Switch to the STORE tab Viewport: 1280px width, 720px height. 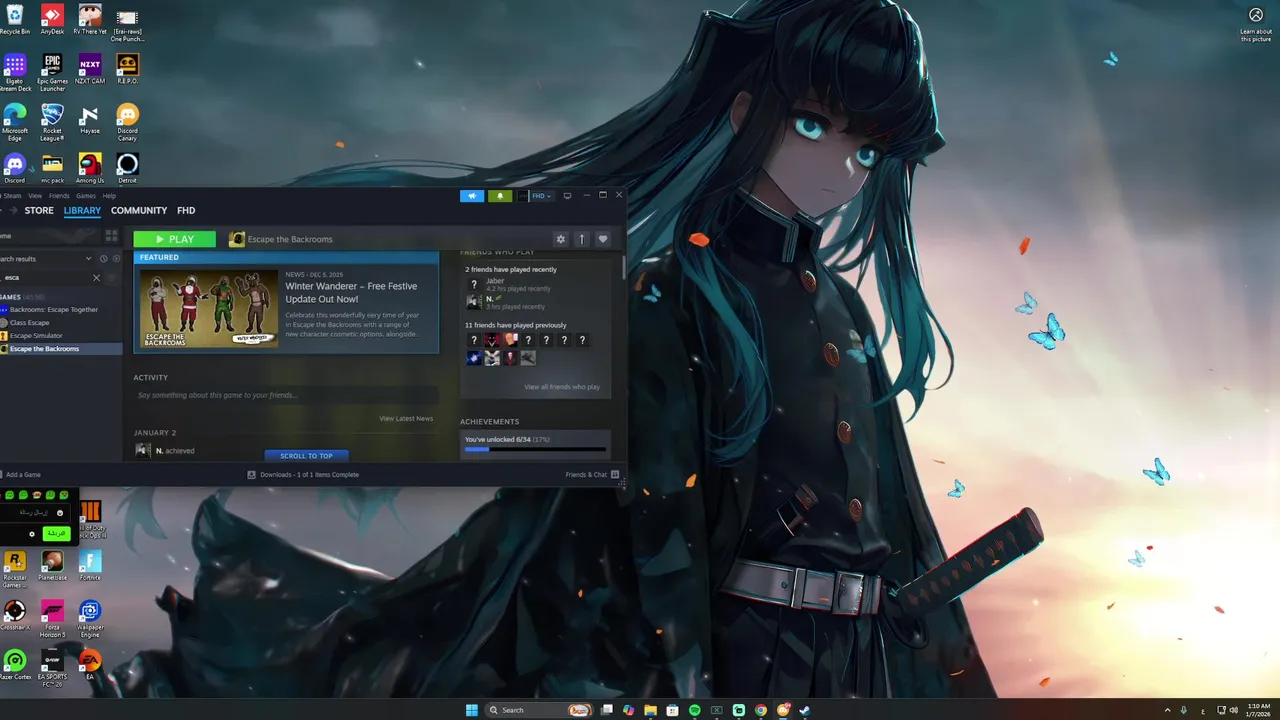click(x=39, y=211)
